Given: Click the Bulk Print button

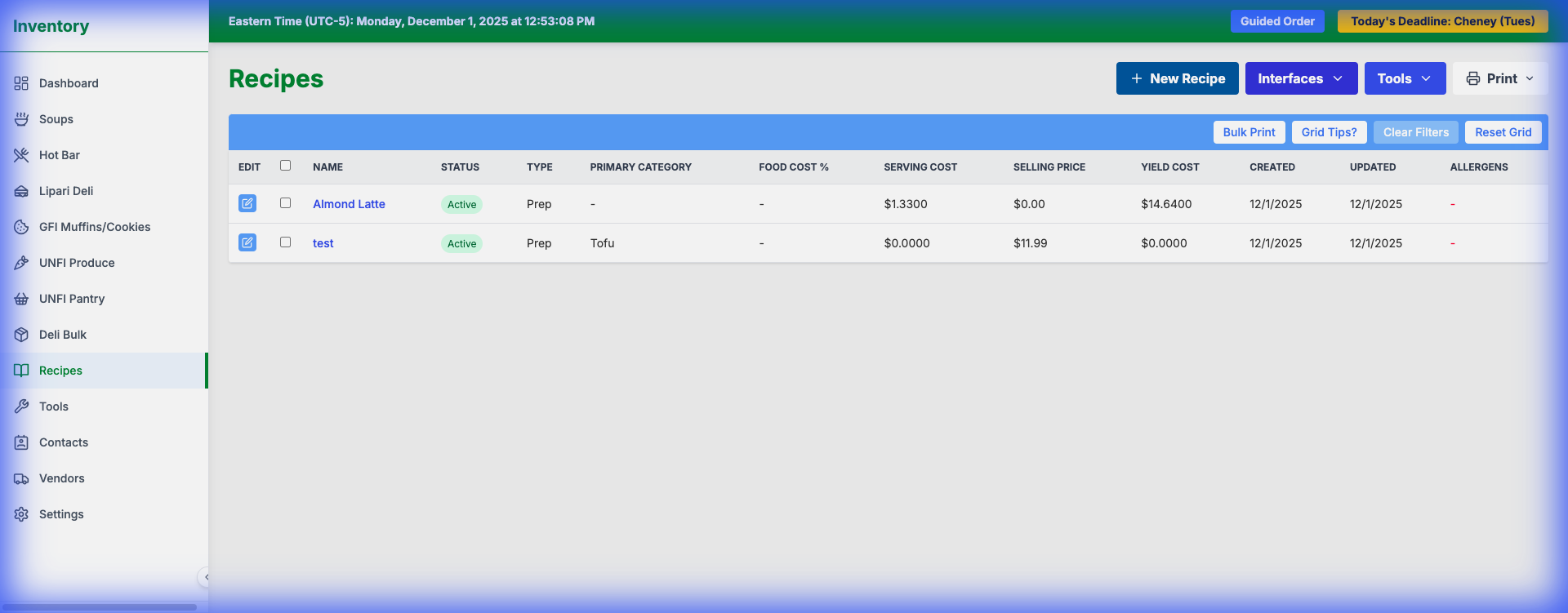Looking at the screenshot, I should 1249,132.
